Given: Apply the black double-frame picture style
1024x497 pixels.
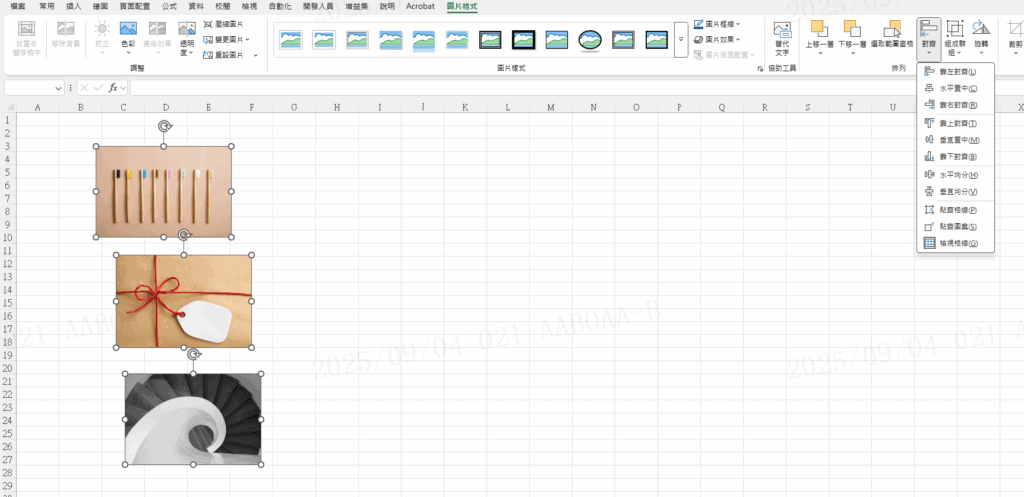Looking at the screenshot, I should (490, 40).
